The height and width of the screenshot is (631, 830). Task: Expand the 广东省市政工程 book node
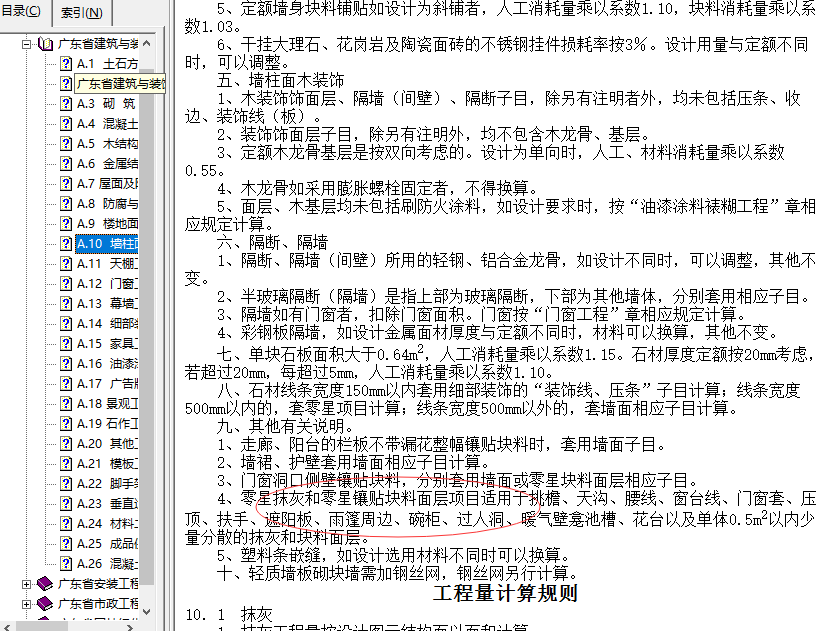tap(26, 604)
